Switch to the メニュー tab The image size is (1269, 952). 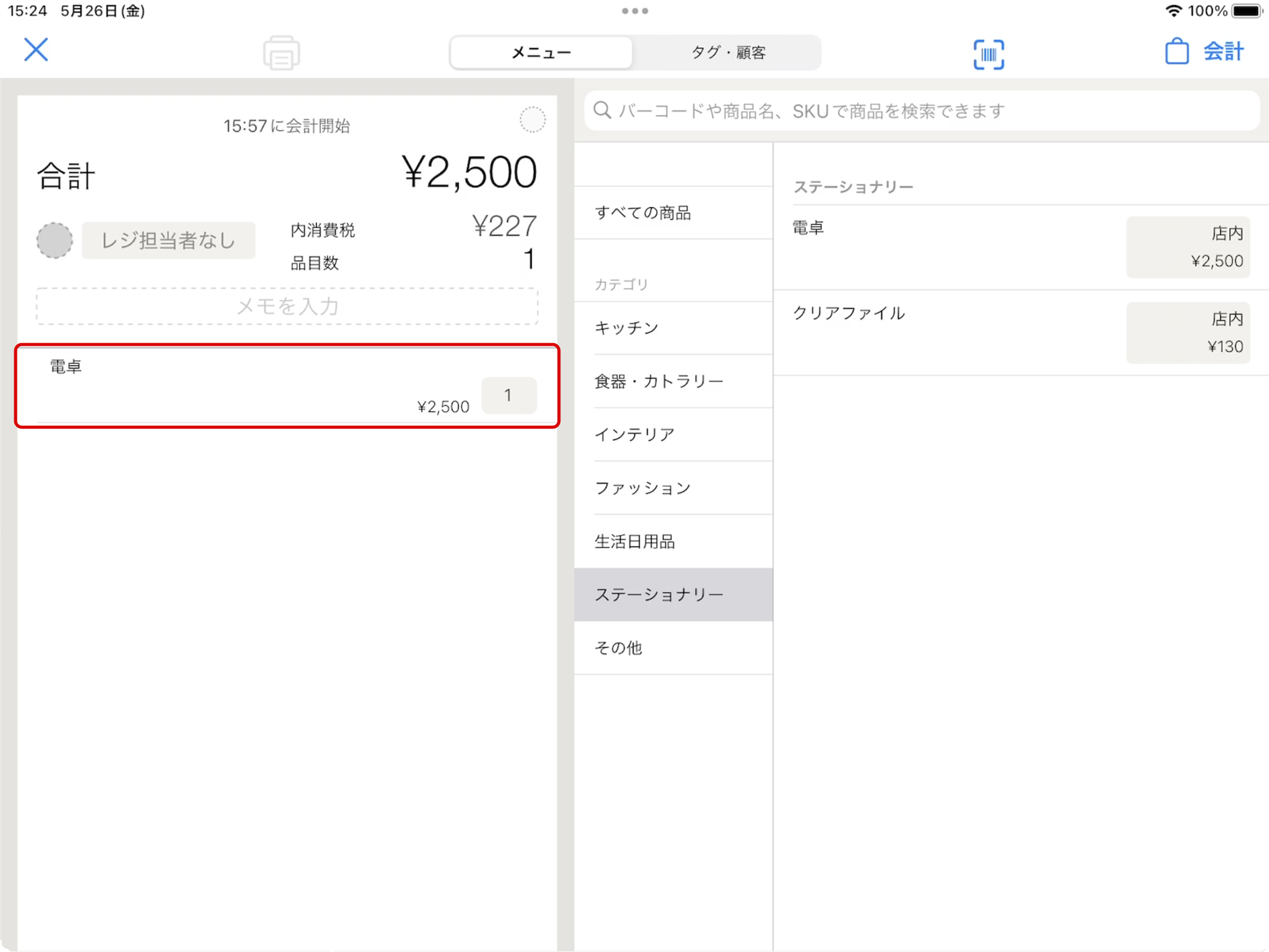(x=541, y=53)
